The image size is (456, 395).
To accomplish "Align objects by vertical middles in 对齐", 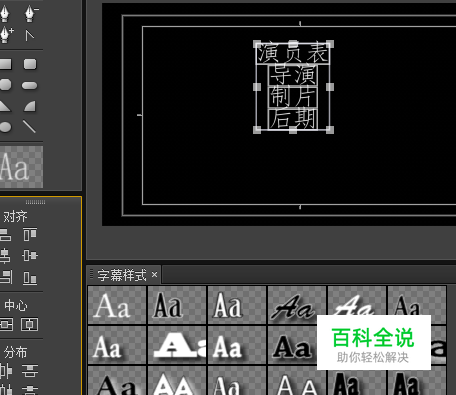I will pos(30,256).
